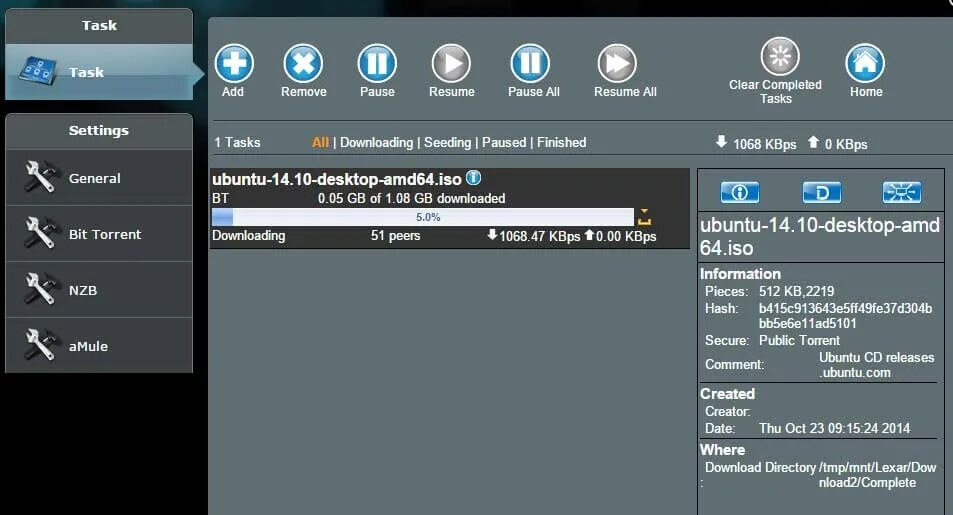Go to Home via house icon
The height and width of the screenshot is (515, 953).
tap(865, 63)
